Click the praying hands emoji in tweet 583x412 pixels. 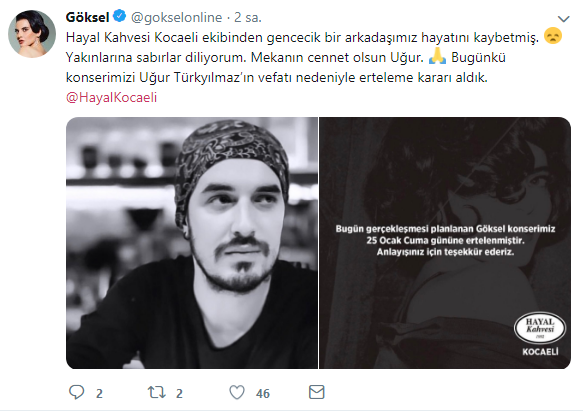point(437,56)
